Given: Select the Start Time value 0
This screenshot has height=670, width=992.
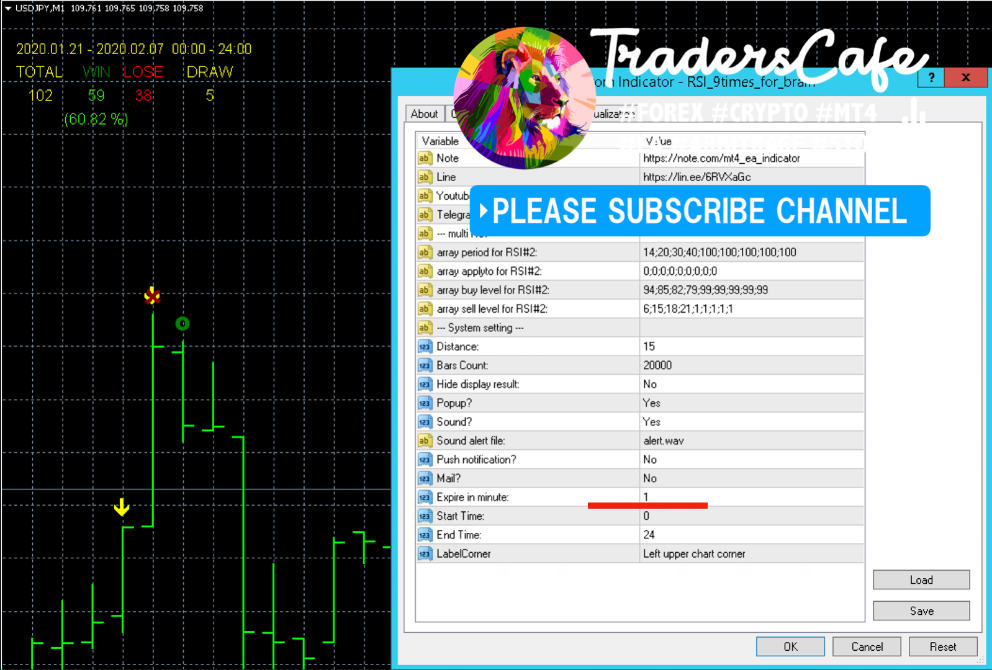Looking at the screenshot, I should 646,516.
